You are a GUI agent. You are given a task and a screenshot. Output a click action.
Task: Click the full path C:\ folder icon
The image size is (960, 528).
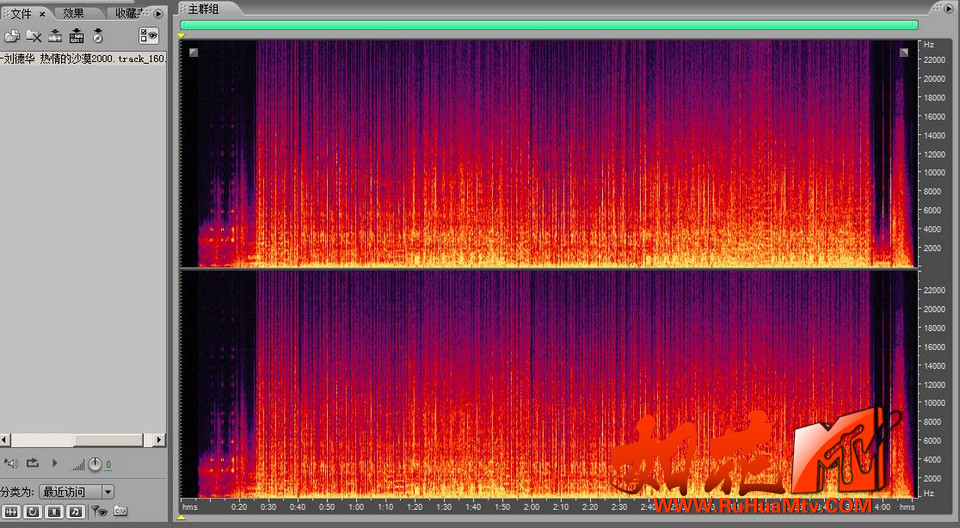(x=121, y=510)
